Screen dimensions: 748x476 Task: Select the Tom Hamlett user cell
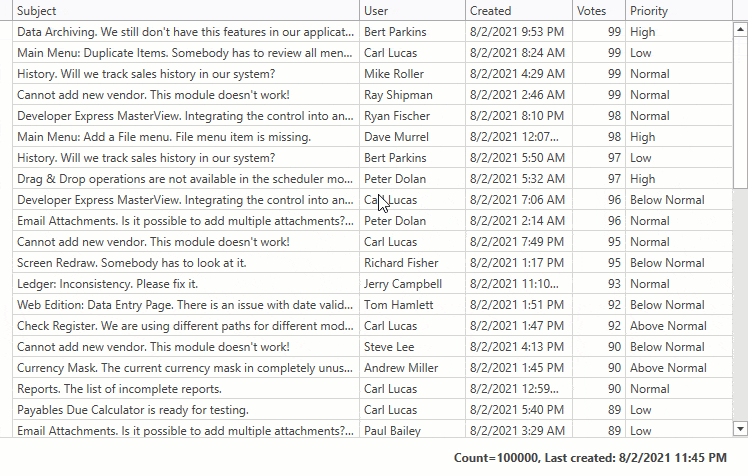click(398, 305)
